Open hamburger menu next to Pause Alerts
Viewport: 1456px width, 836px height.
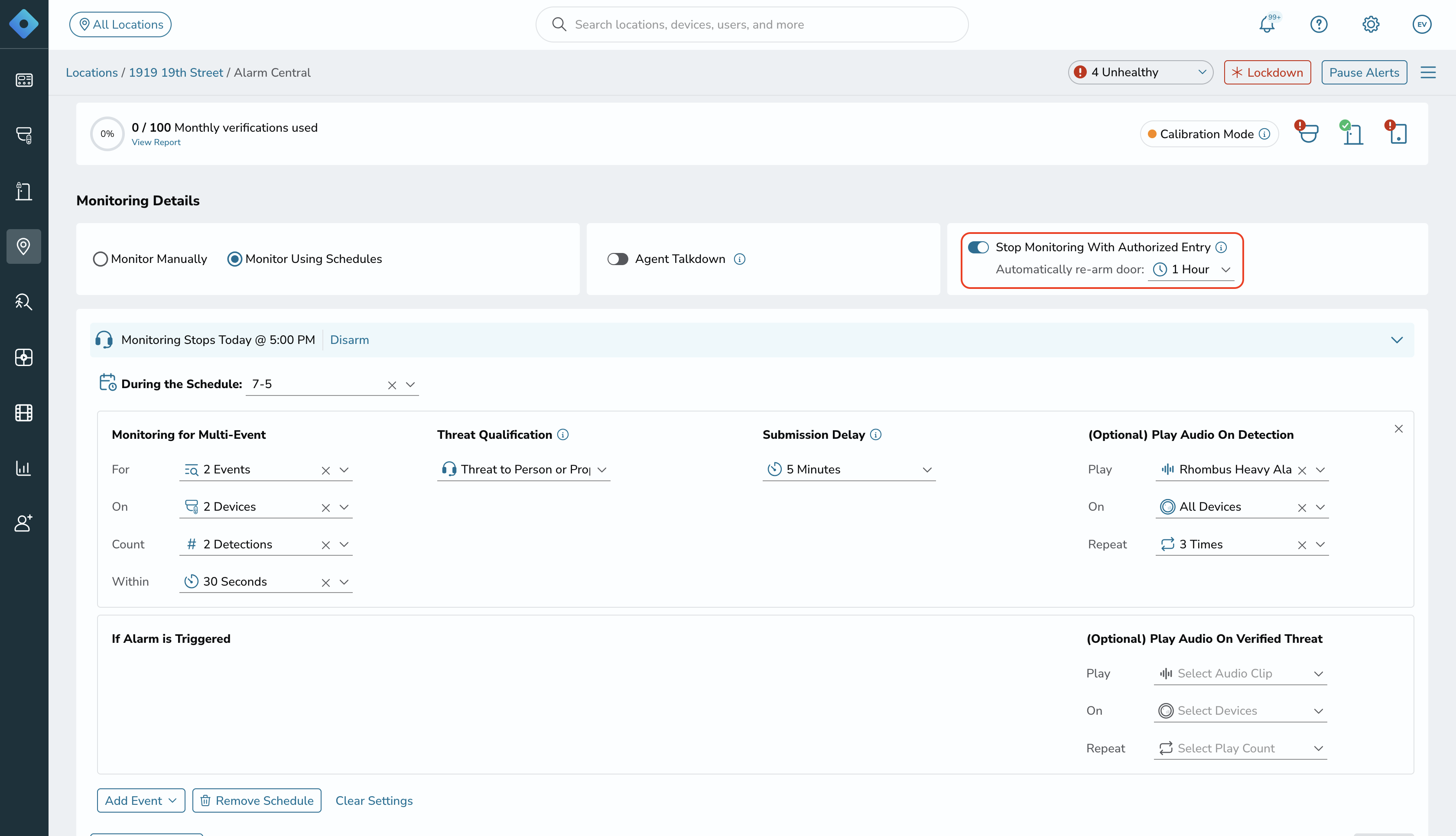point(1428,72)
